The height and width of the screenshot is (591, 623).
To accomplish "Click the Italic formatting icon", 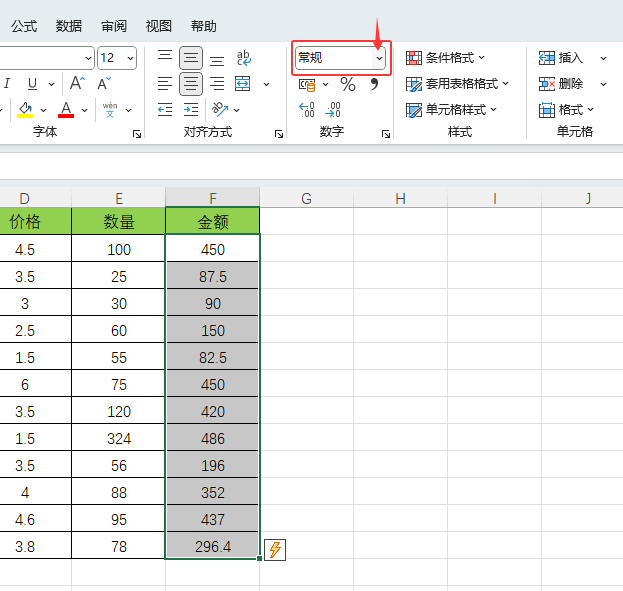I will (7, 83).
